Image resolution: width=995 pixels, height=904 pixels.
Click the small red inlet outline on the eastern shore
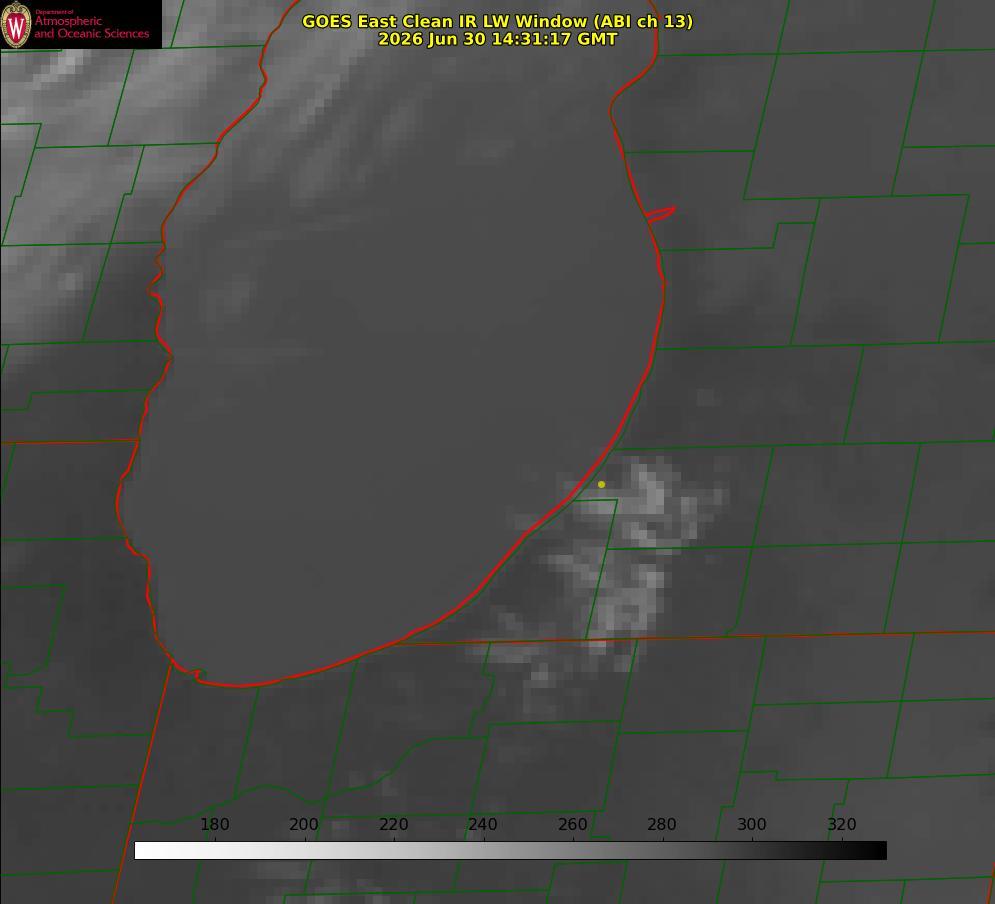(x=660, y=214)
